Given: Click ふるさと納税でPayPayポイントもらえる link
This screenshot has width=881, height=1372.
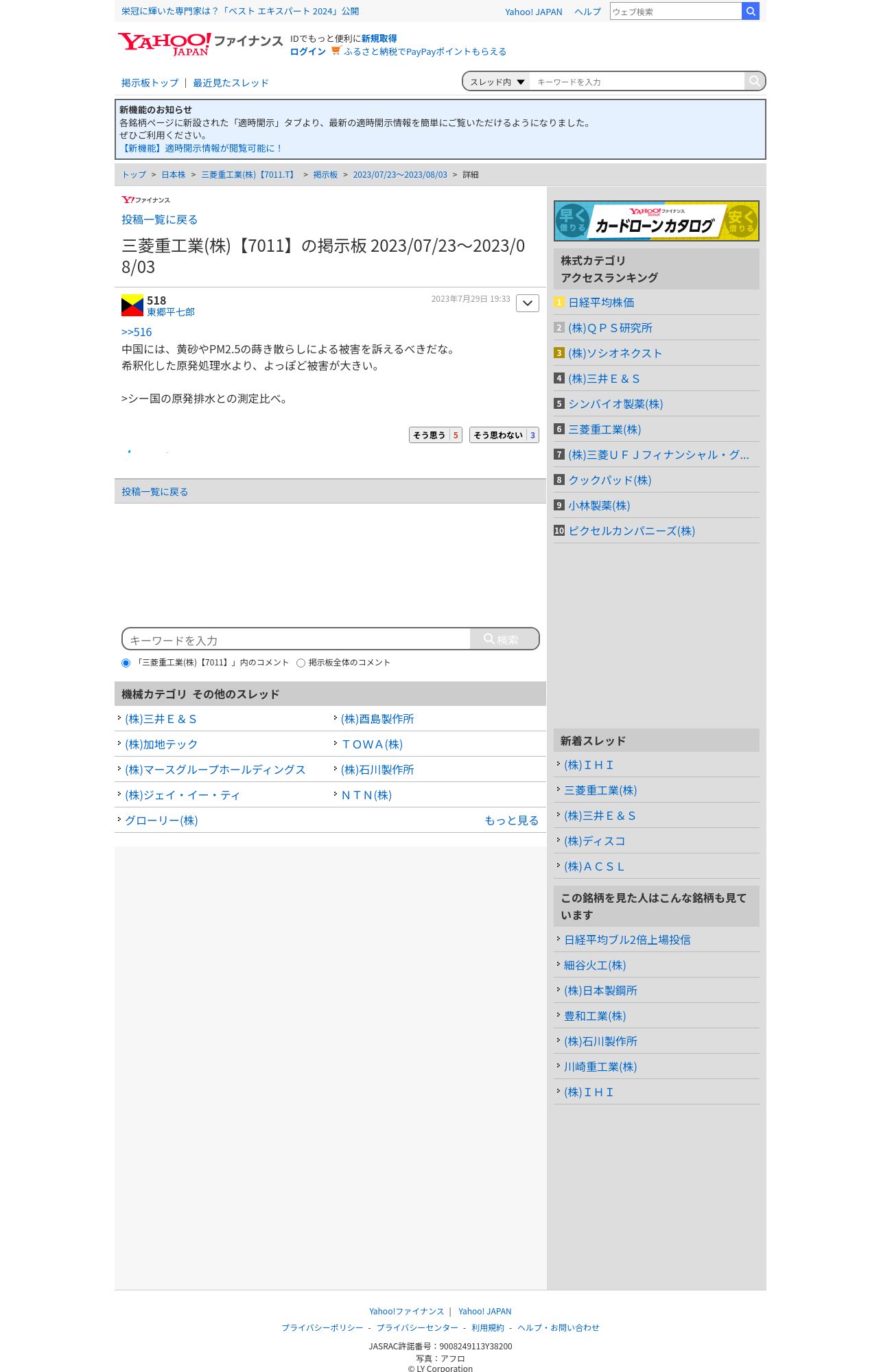Looking at the screenshot, I should pos(425,51).
